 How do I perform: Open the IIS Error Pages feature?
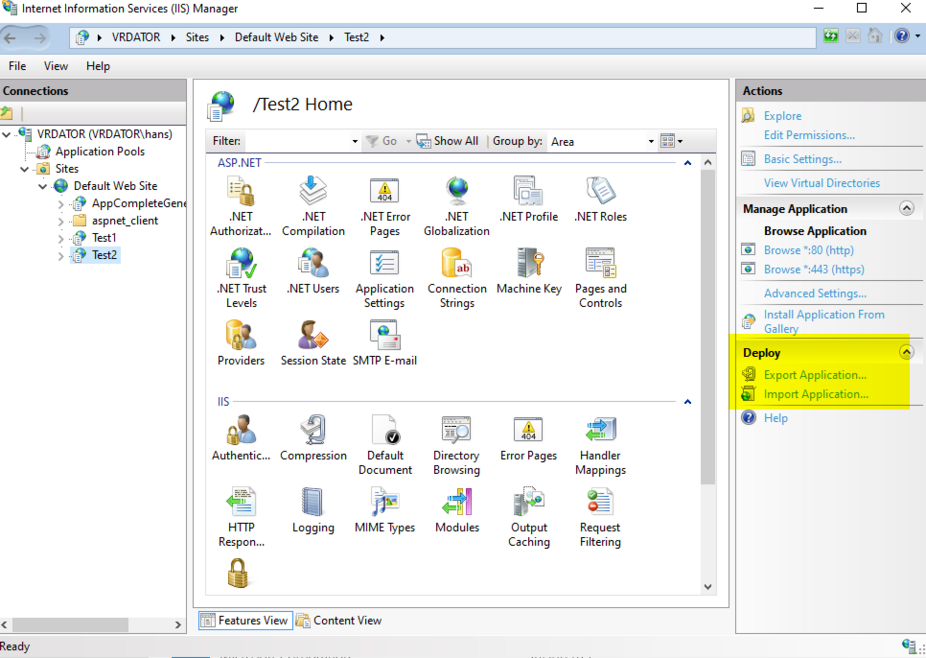click(x=529, y=438)
